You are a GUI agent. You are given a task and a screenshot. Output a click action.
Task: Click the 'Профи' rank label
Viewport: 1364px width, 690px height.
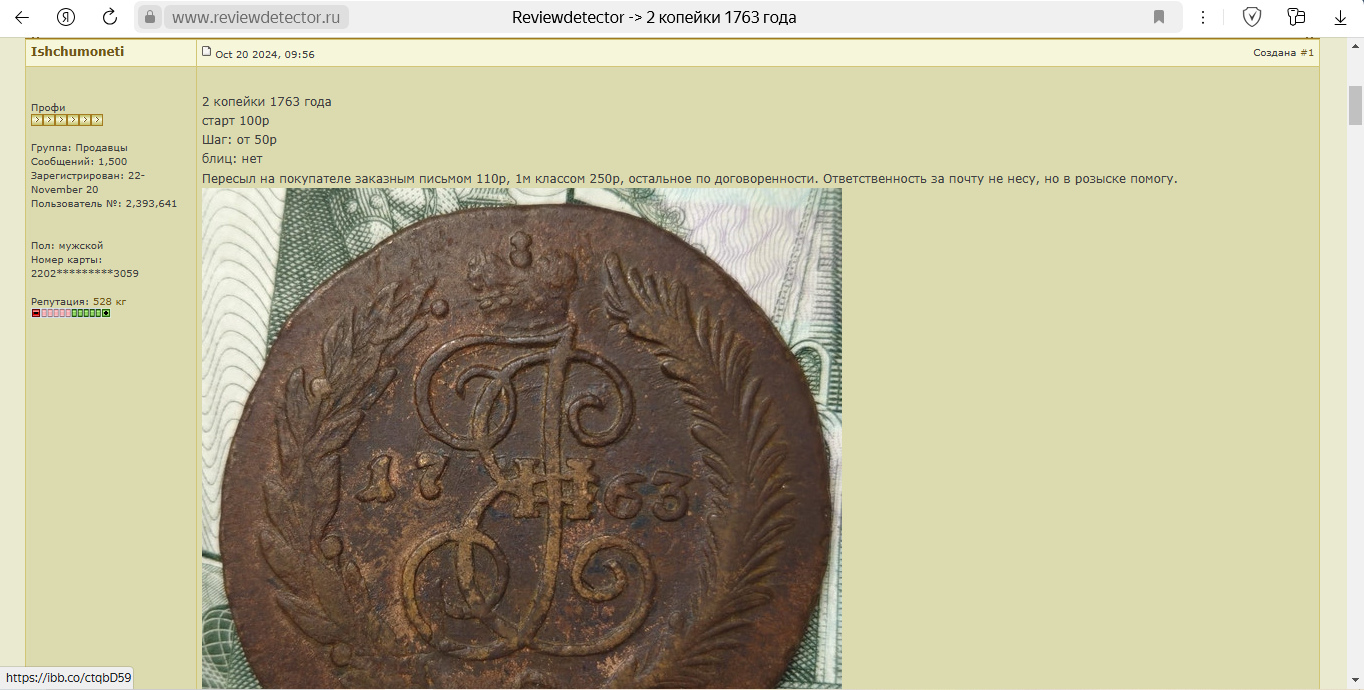(x=48, y=108)
